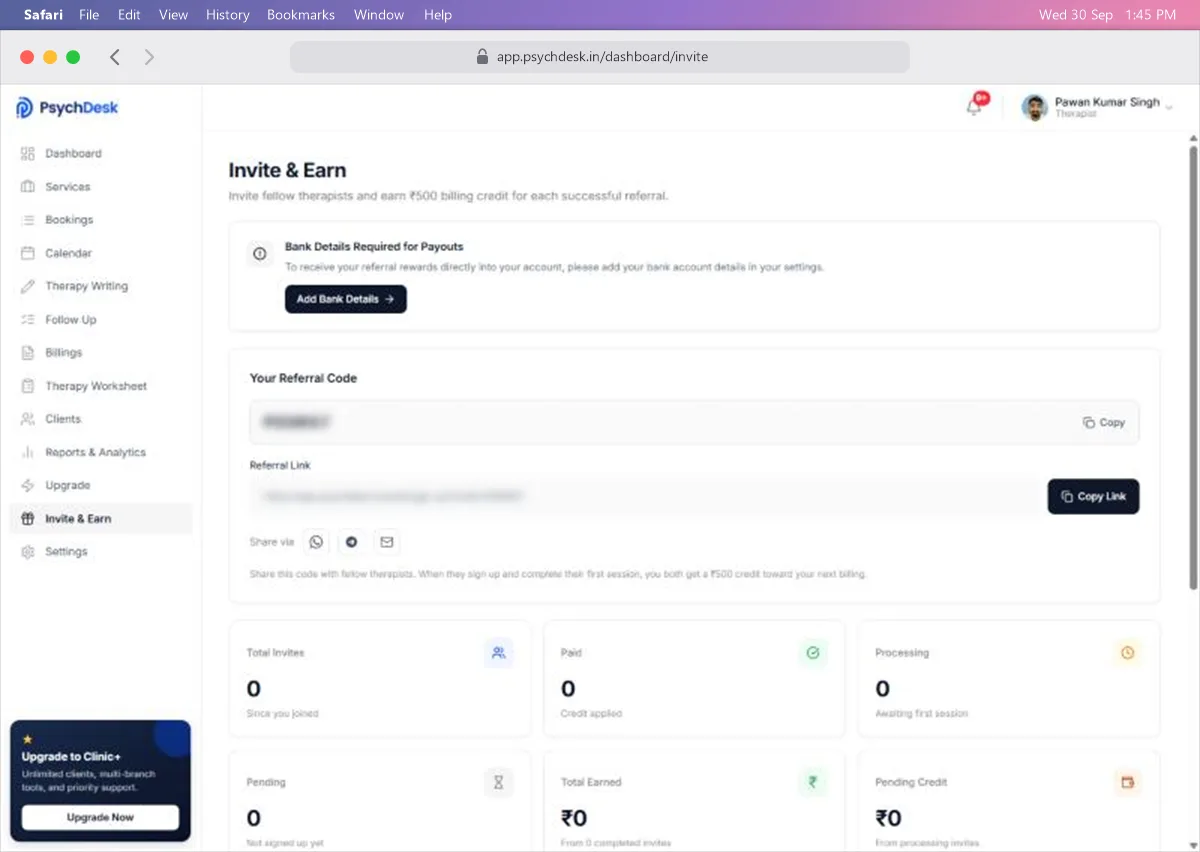Open the Bookmarks menu

point(301,15)
